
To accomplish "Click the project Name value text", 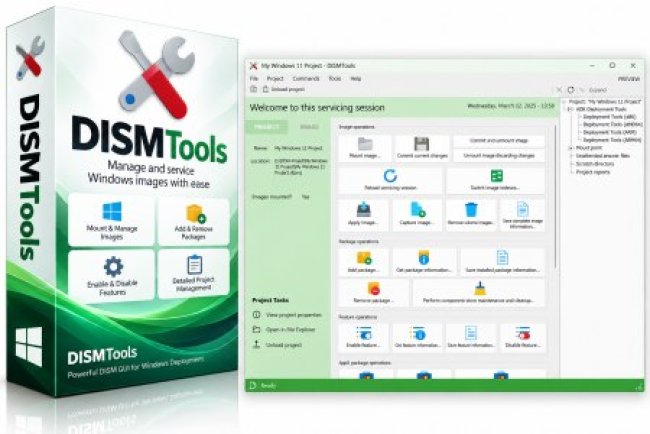I will 298,148.
